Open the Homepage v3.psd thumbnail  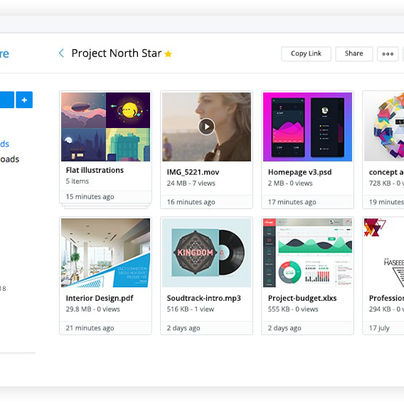point(307,127)
